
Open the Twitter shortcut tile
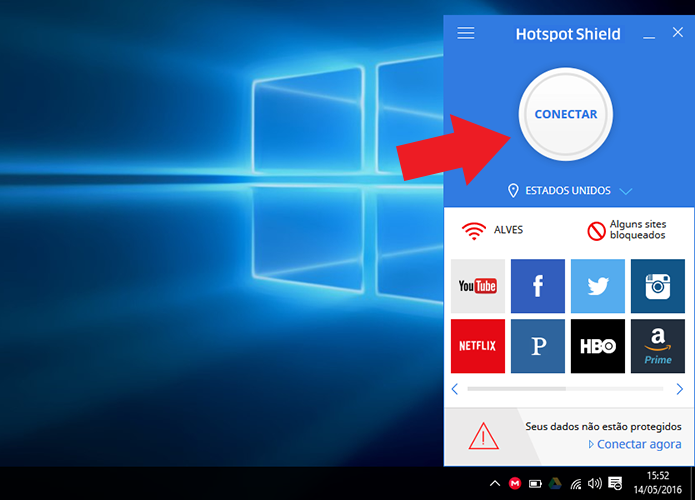(x=597, y=286)
